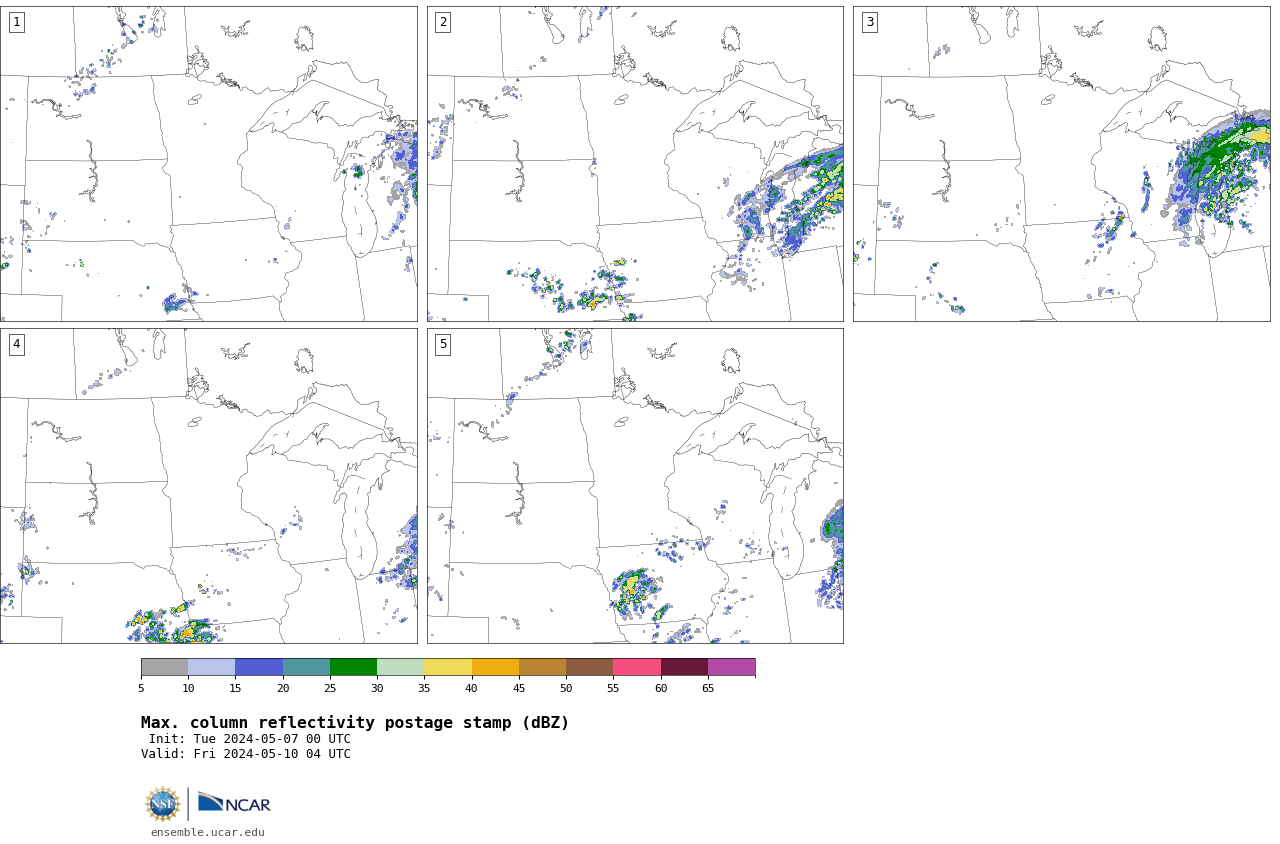This screenshot has height=844, width=1280.
Task: Click the colorbar tick label 65
Action: tap(708, 688)
